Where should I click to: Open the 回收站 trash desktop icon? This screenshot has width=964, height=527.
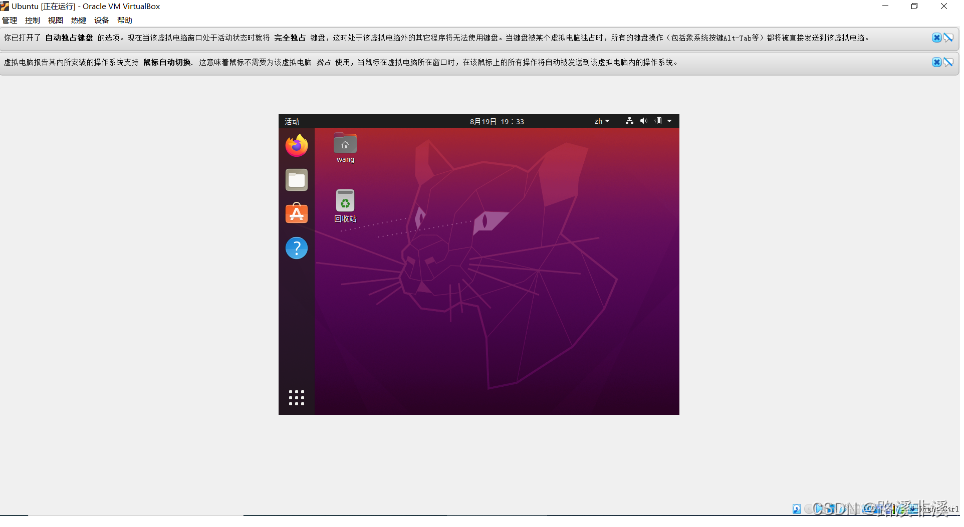tap(346, 206)
